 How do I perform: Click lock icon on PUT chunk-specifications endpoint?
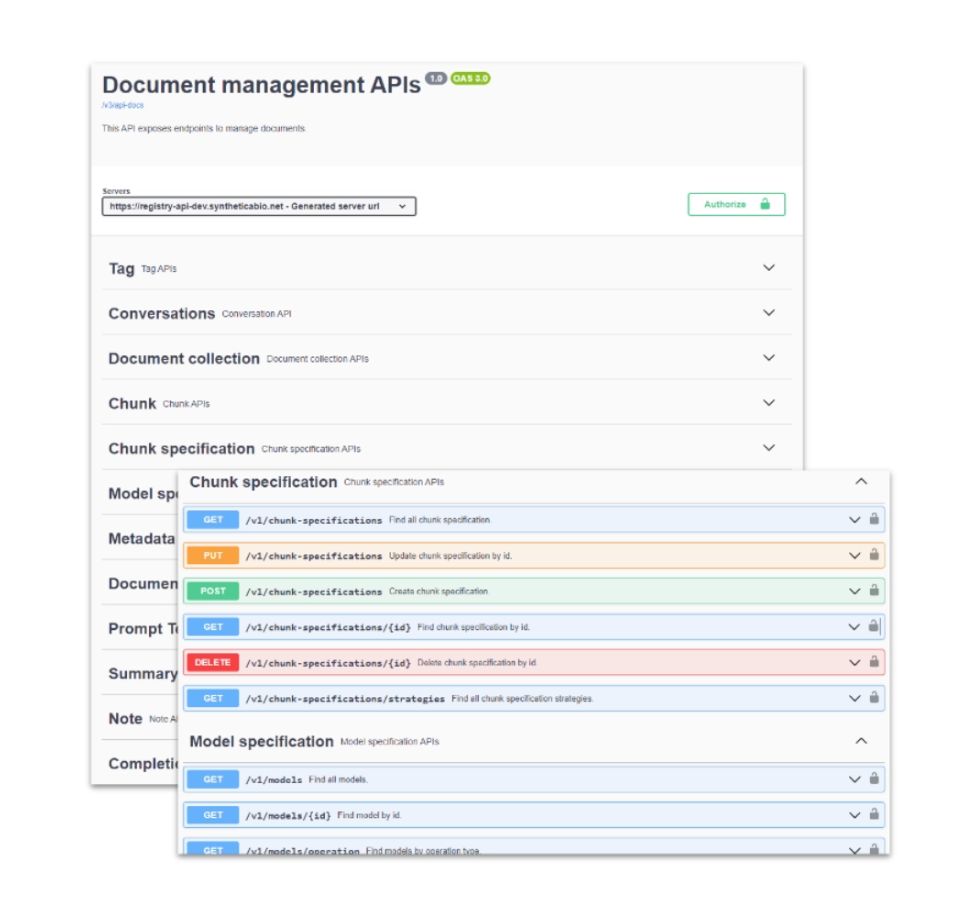point(875,555)
